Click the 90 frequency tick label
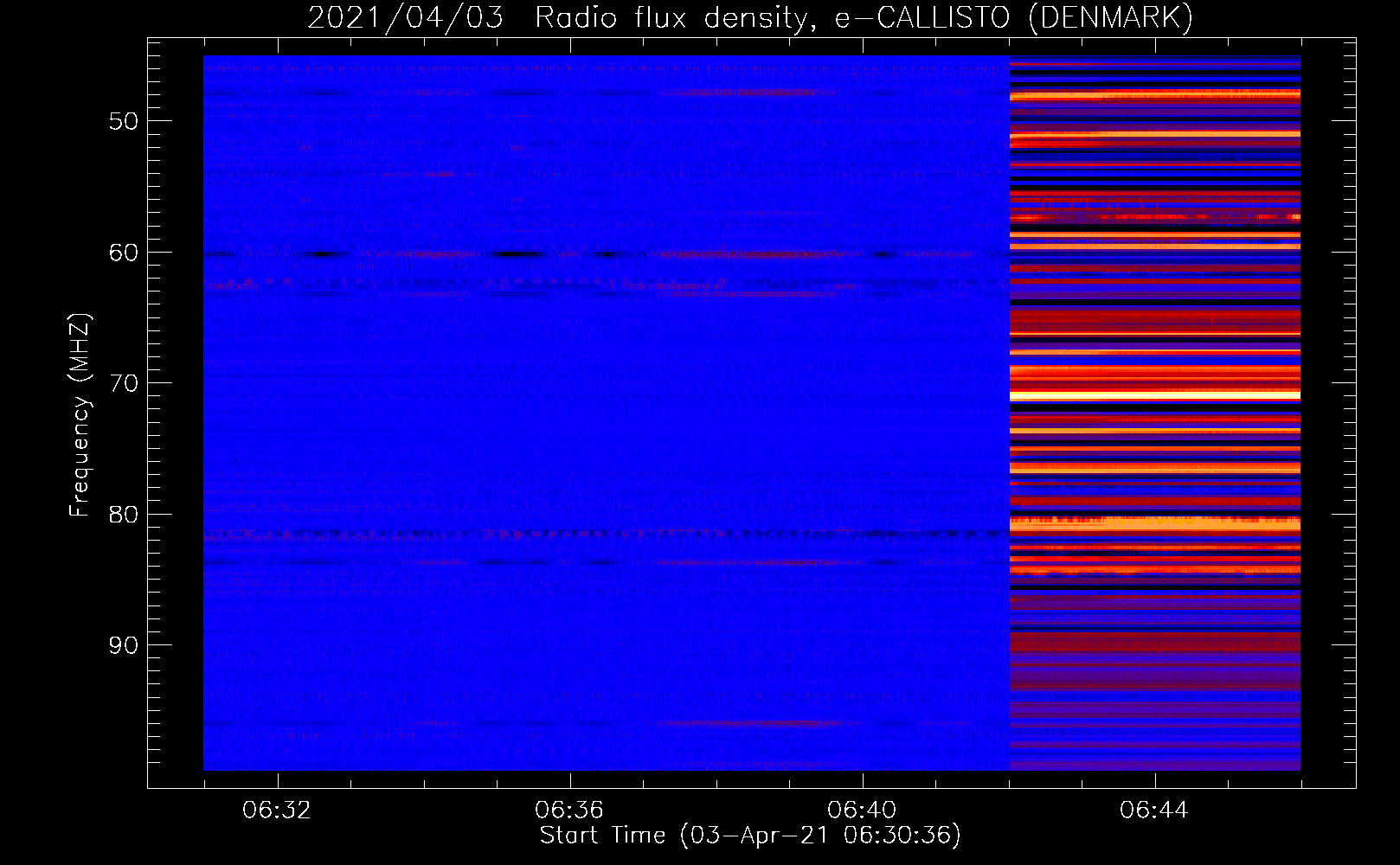1400x865 pixels. coord(124,645)
